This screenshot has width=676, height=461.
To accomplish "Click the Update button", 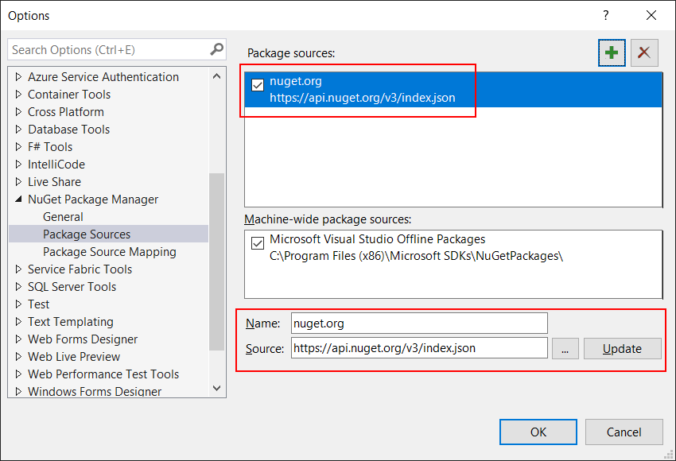I will 622,348.
